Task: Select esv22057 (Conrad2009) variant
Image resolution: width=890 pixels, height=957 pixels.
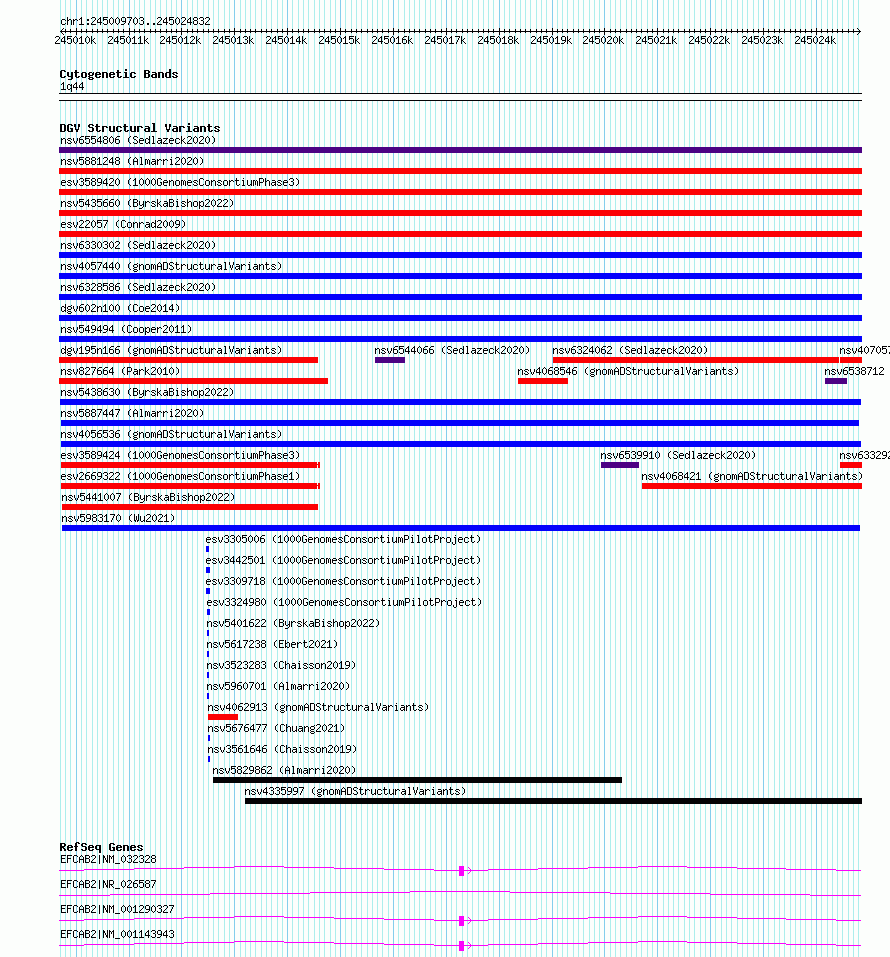Action: pos(123,224)
